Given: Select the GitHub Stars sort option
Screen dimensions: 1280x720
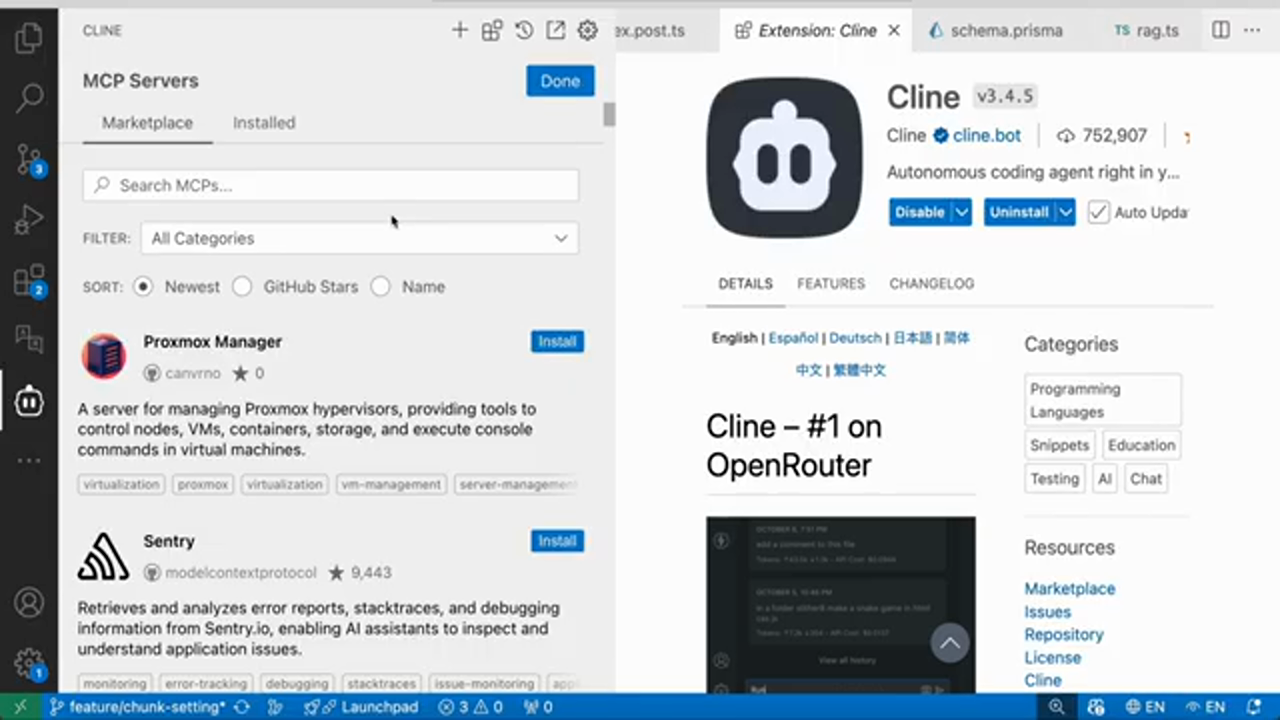Looking at the screenshot, I should (242, 286).
